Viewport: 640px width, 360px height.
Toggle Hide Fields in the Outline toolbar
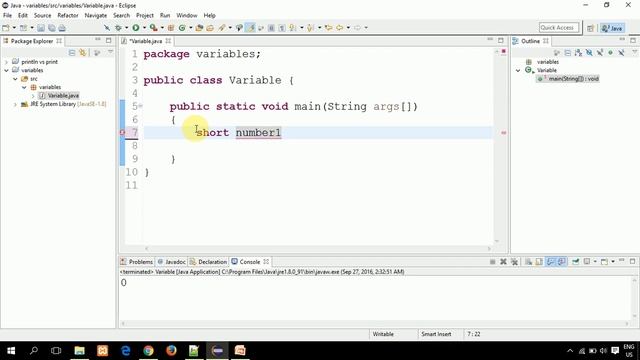[589, 53]
